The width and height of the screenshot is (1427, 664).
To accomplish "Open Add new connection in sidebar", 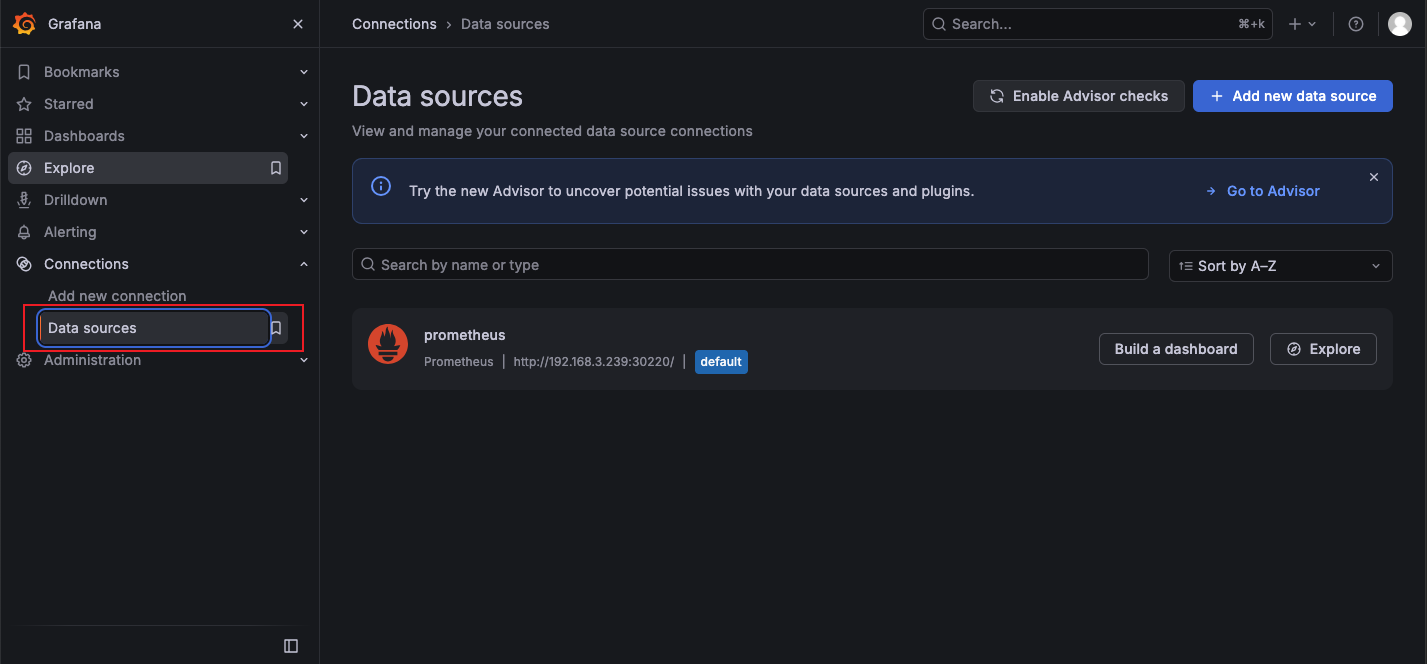I will (x=117, y=296).
